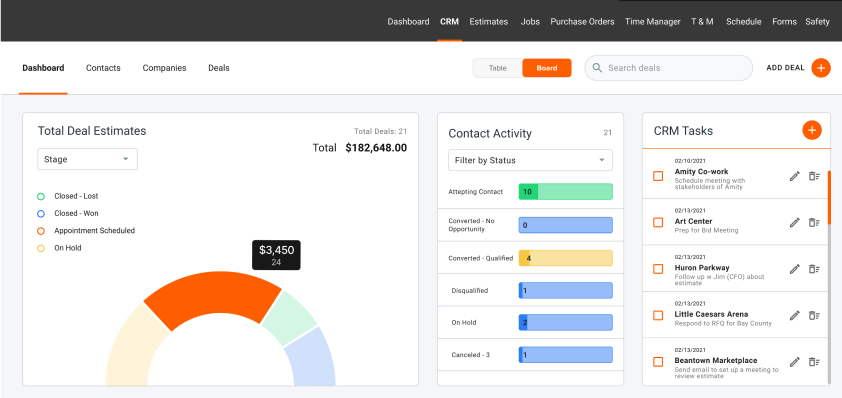Screen dimensions: 842x398
Task: Tick the Beantown Marketplace checkbox
Action: click(658, 361)
